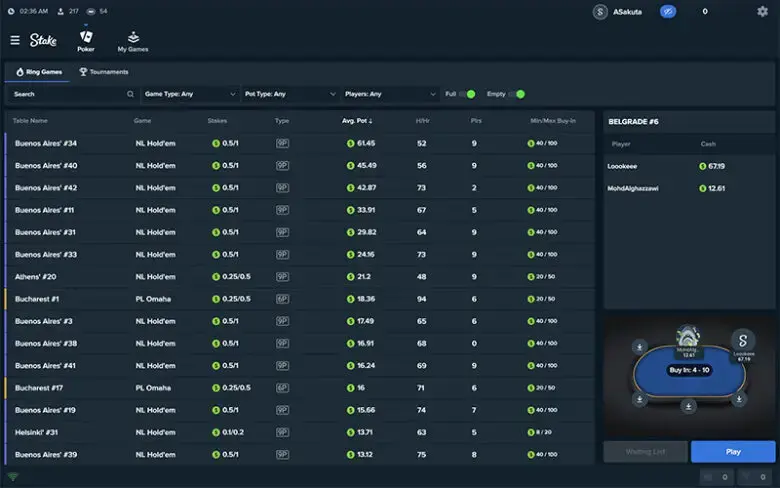Take the bottom right seat on table preview
Screen dimensions: 780x488
coord(739,399)
